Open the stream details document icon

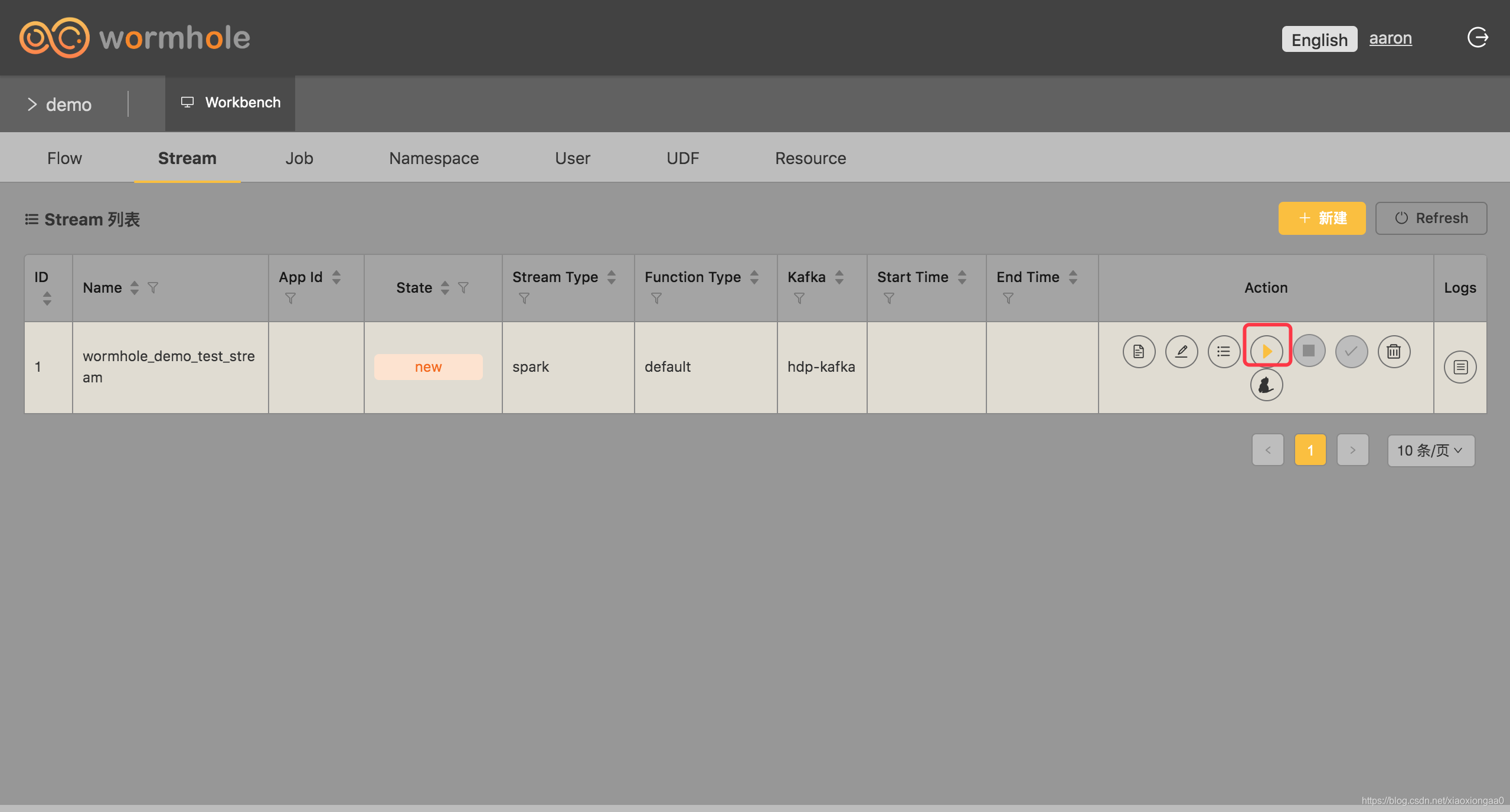point(1139,352)
